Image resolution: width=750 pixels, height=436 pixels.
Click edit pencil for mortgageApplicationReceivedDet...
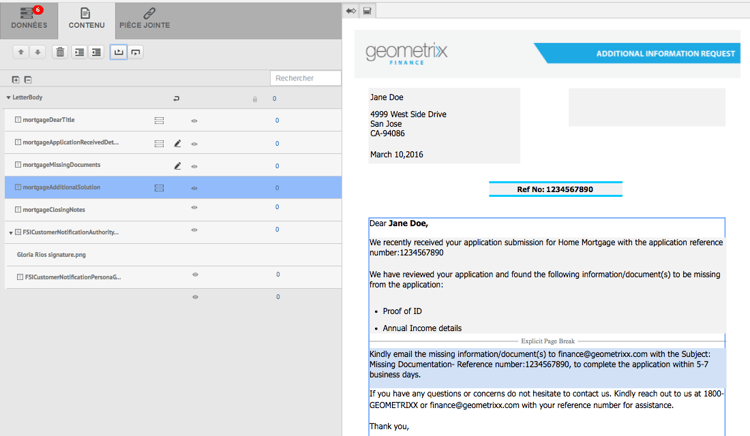pyautogui.click(x=177, y=143)
